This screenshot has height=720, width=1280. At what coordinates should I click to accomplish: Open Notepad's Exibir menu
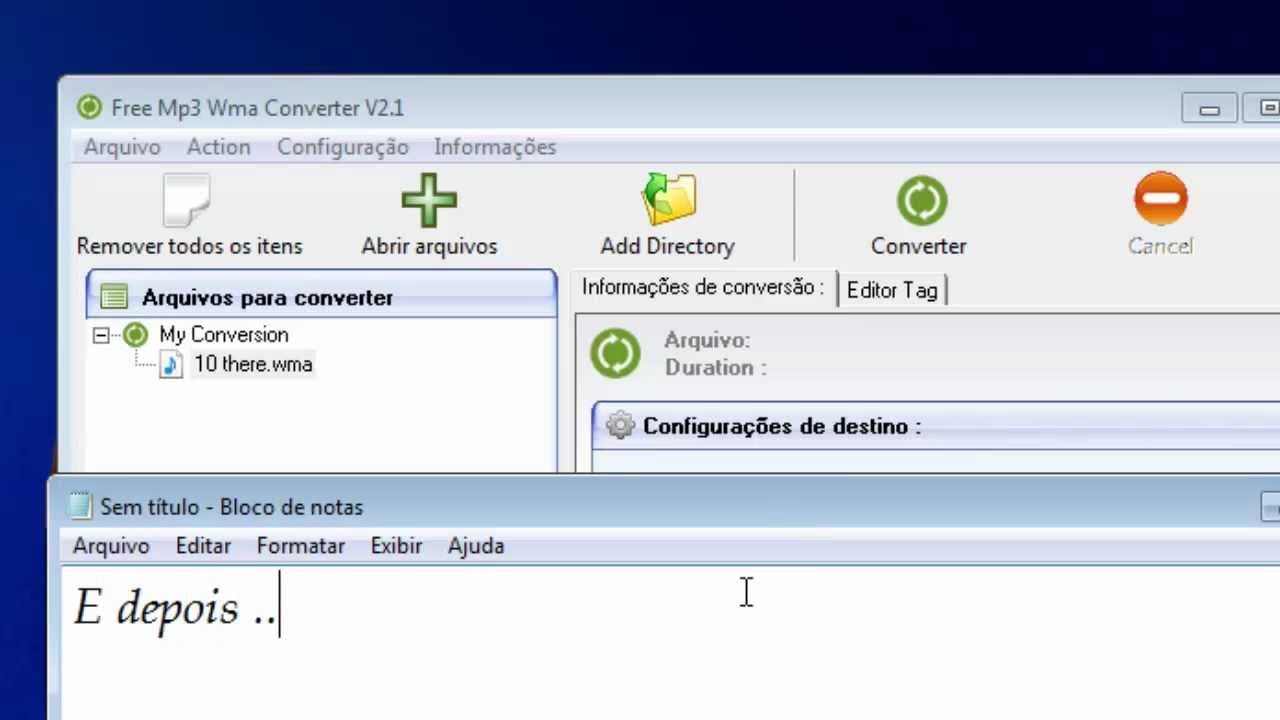coord(396,546)
